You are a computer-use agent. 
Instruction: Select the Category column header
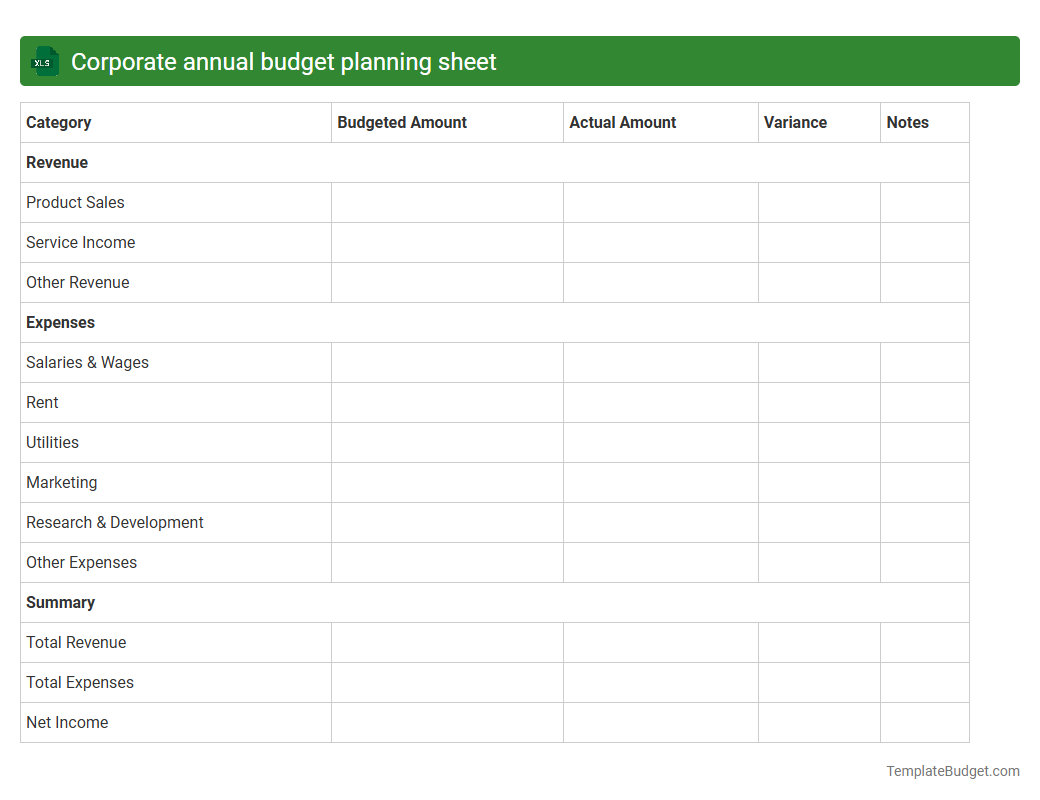(58, 122)
